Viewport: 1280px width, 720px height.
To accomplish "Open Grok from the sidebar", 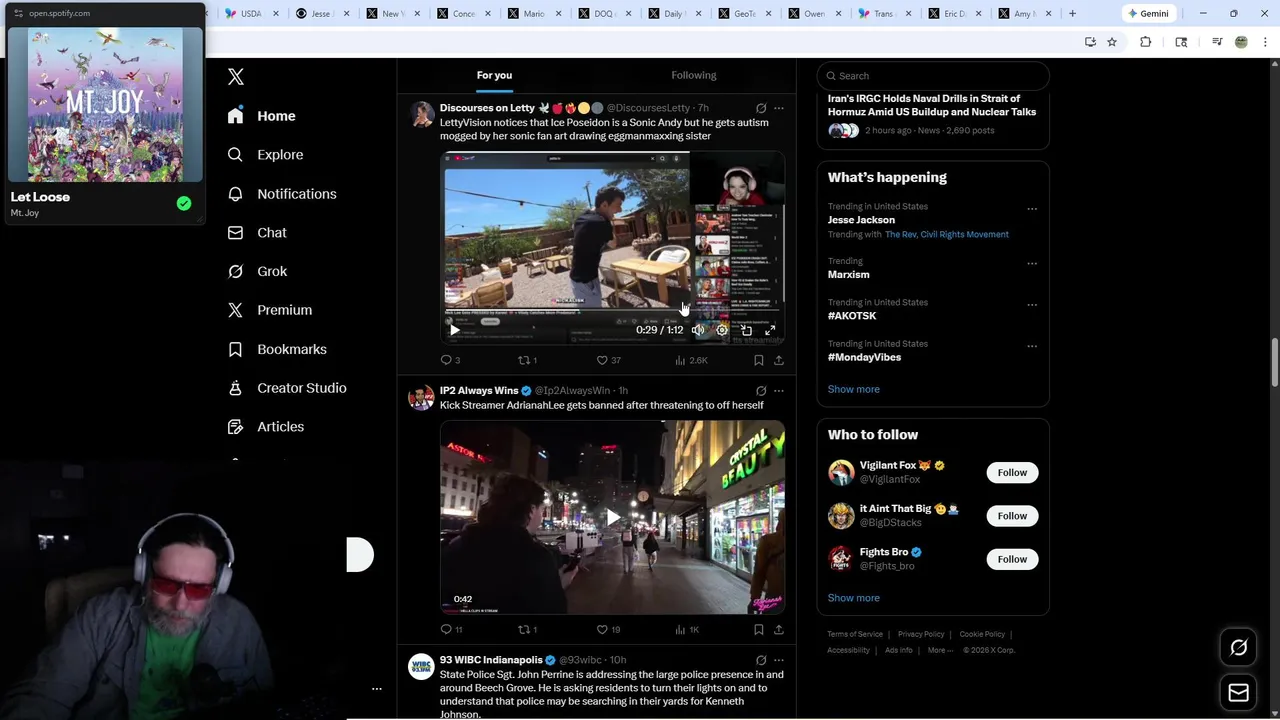I will coord(257,272).
